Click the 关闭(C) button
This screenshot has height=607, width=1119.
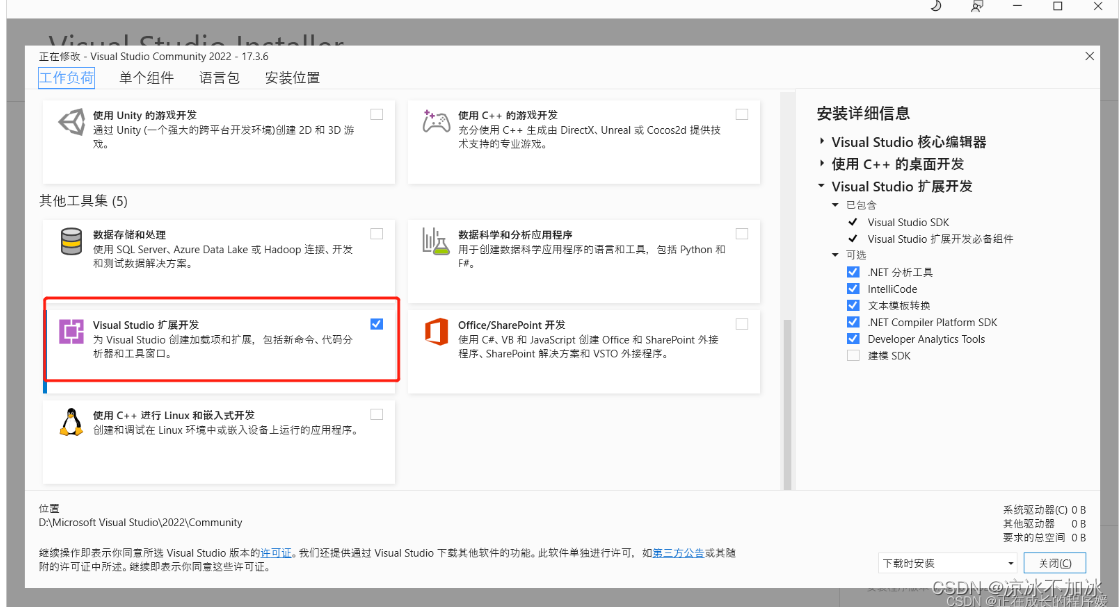[1055, 563]
